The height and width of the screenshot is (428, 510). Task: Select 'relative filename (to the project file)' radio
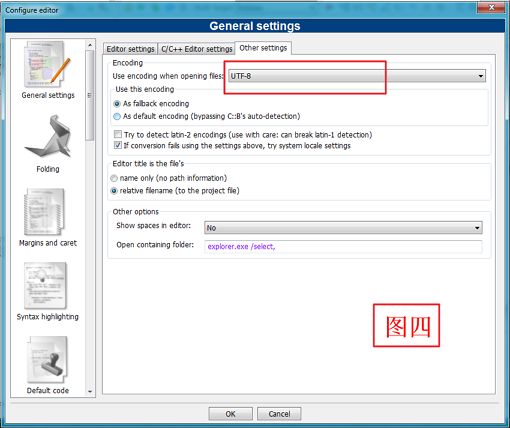click(114, 191)
